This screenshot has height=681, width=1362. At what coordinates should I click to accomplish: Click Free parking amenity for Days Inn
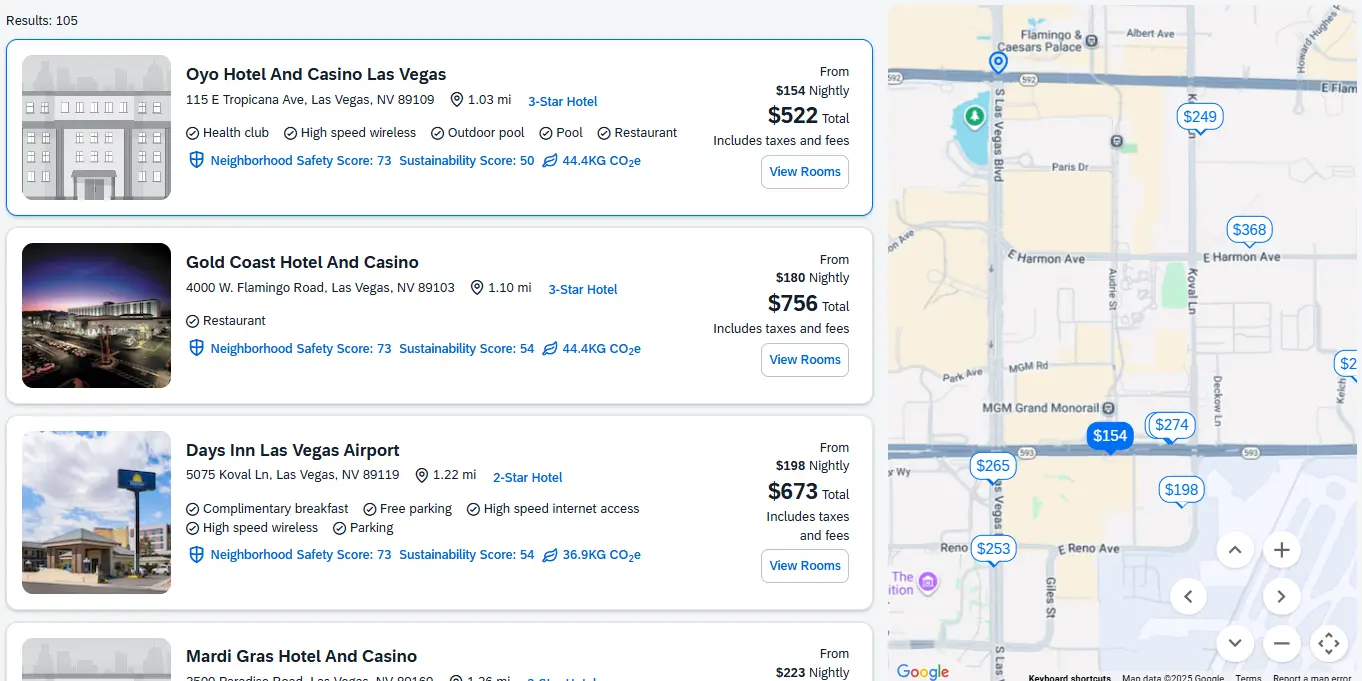click(408, 509)
